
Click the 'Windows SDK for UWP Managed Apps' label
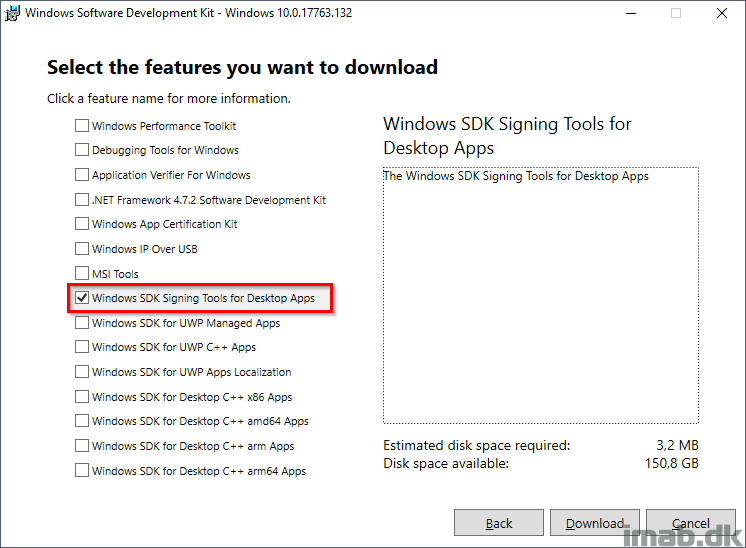186,323
